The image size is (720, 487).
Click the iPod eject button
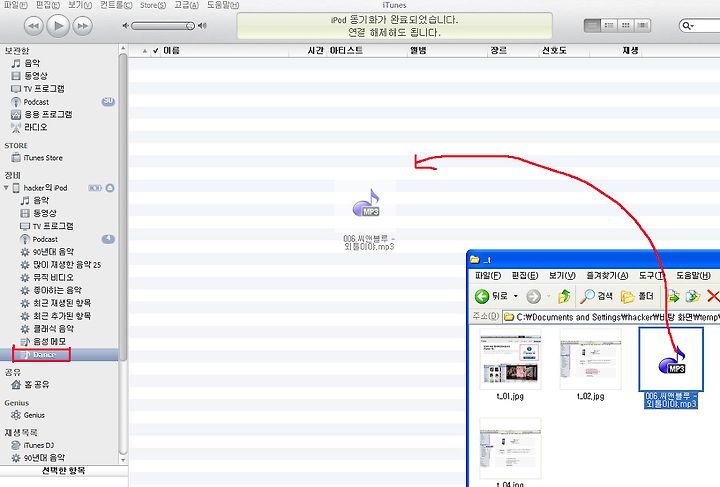tap(110, 188)
